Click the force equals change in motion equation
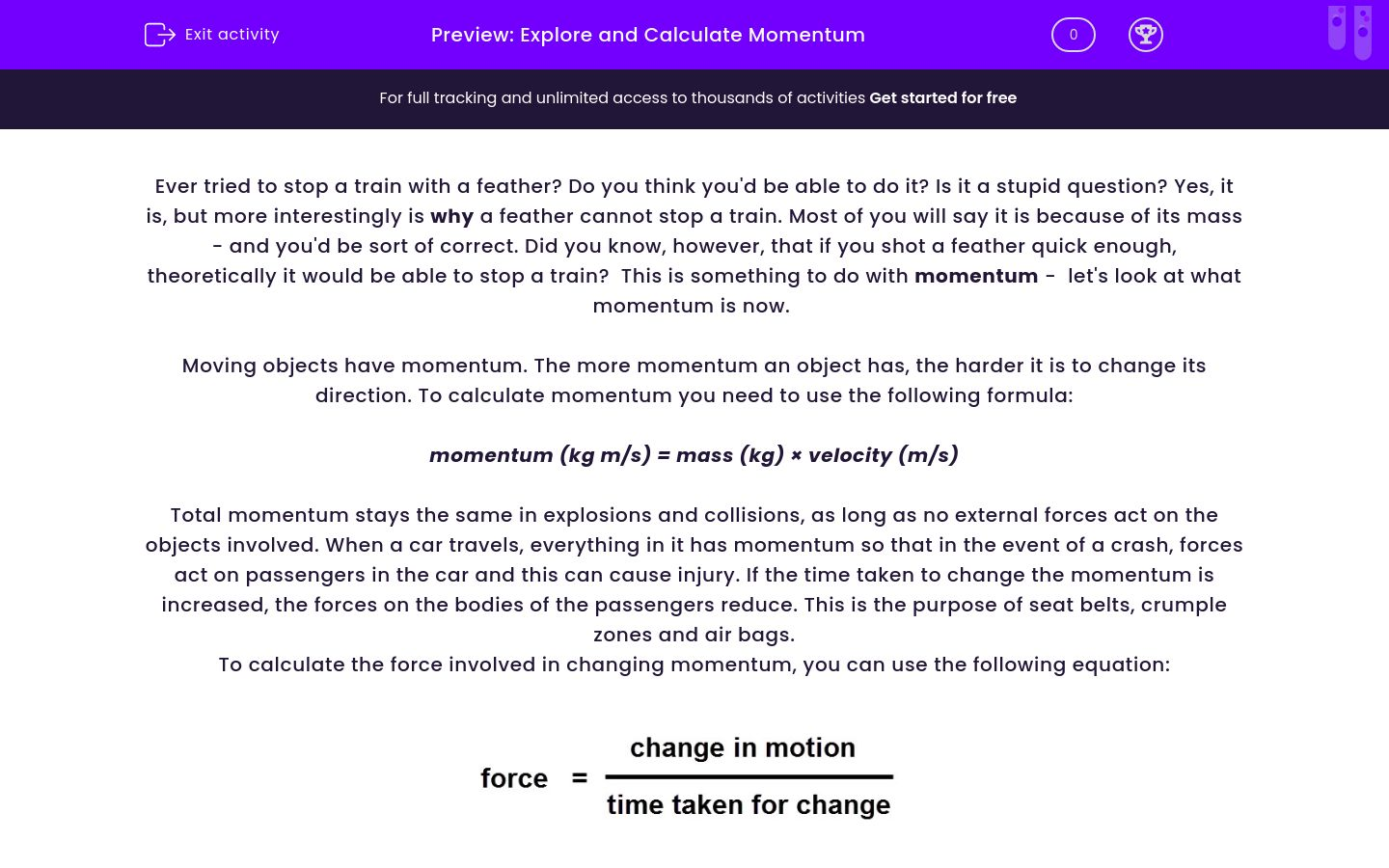Image resolution: width=1389 pixels, height=868 pixels. click(687, 776)
